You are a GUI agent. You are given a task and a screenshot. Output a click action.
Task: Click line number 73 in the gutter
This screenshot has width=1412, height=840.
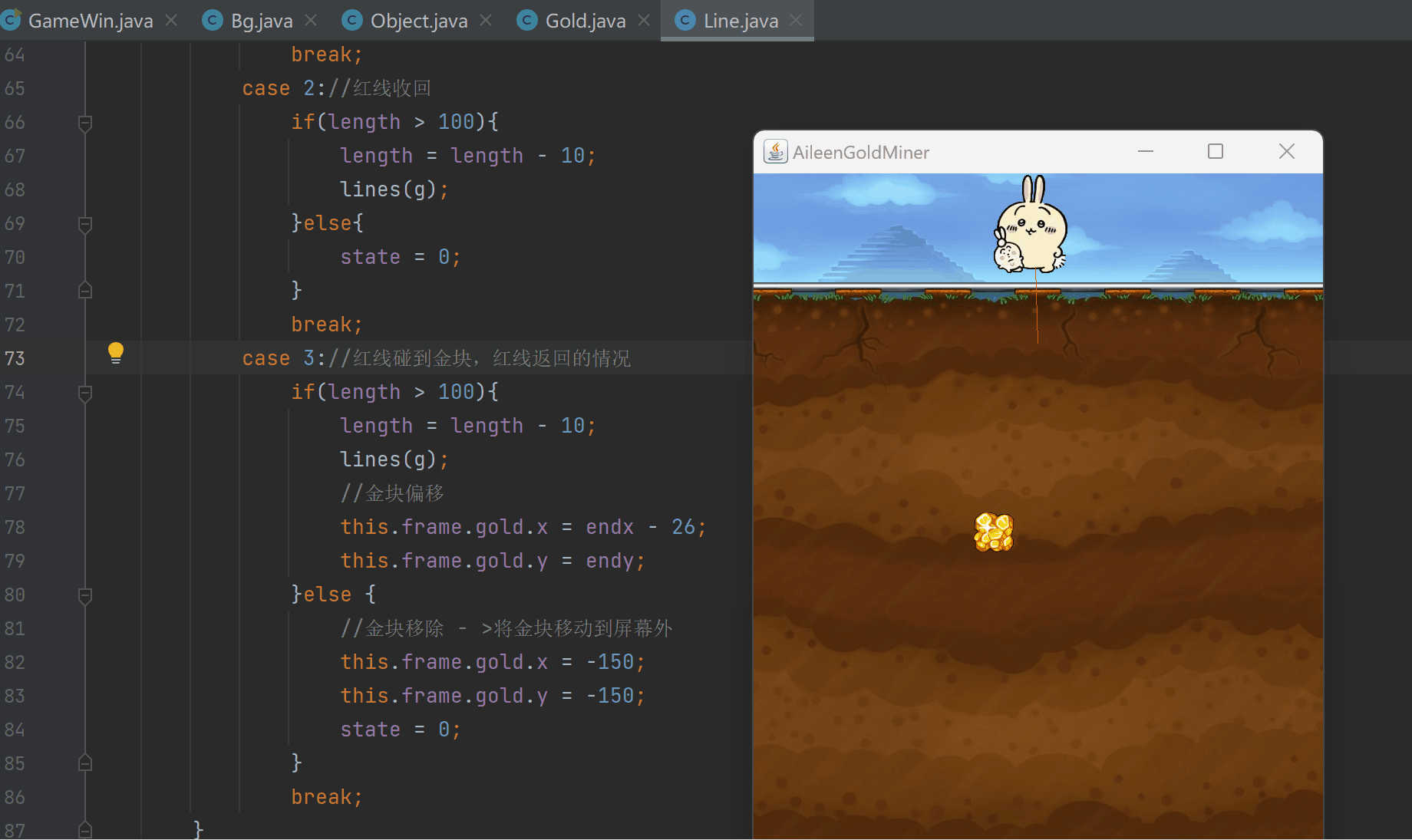point(15,358)
